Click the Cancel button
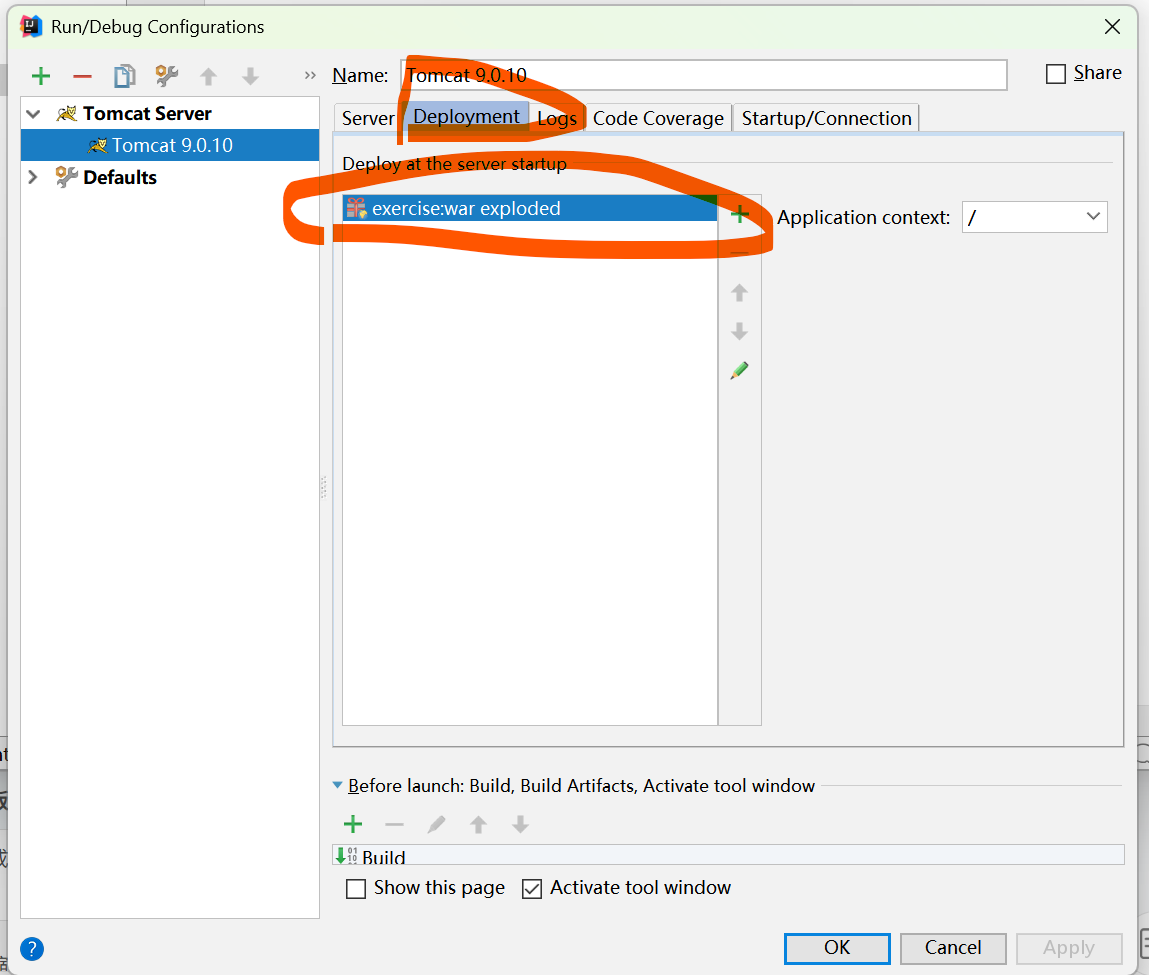Screen dimensions: 1149x975 [953, 948]
